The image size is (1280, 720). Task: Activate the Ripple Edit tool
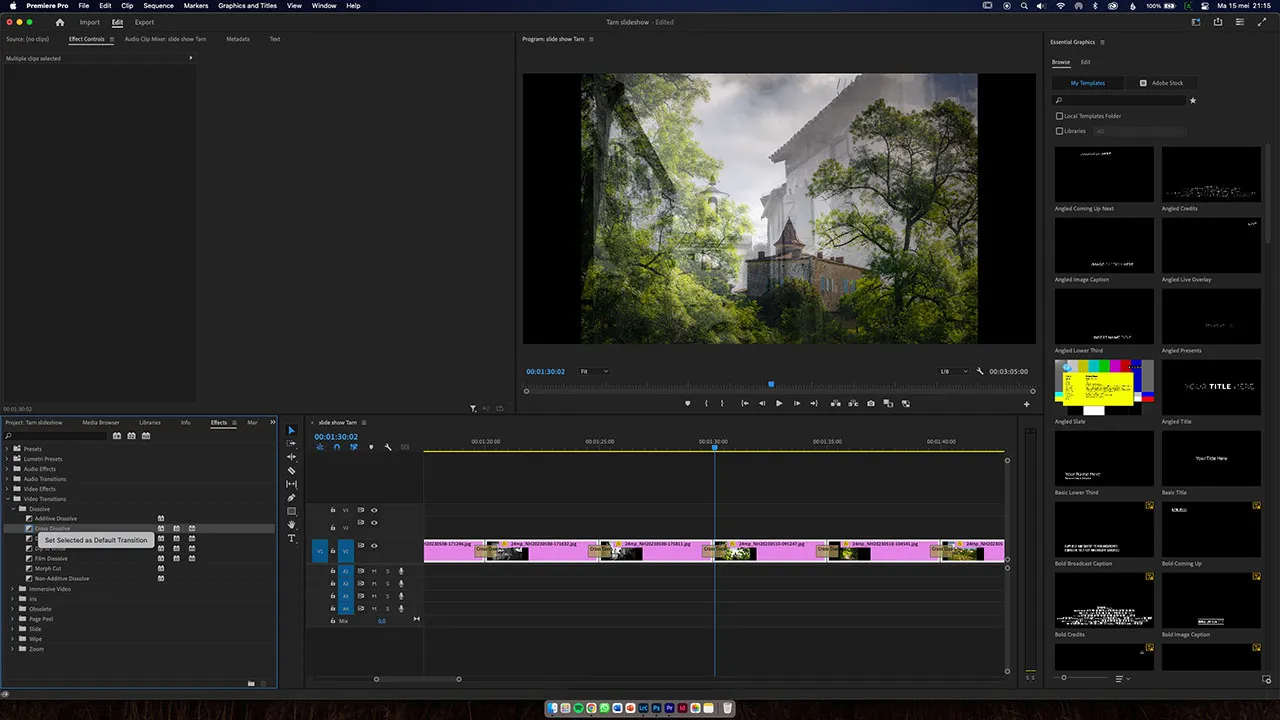tap(291, 457)
